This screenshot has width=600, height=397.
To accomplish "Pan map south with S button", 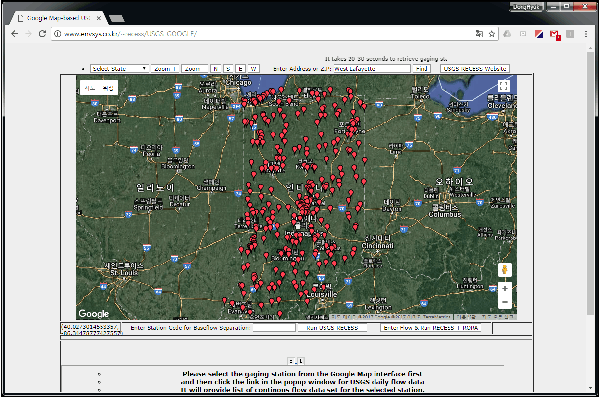I will [228, 69].
